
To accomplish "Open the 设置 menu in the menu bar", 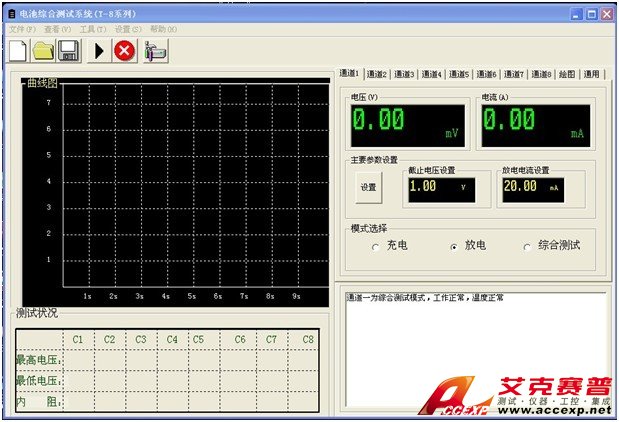I will 128,30.
